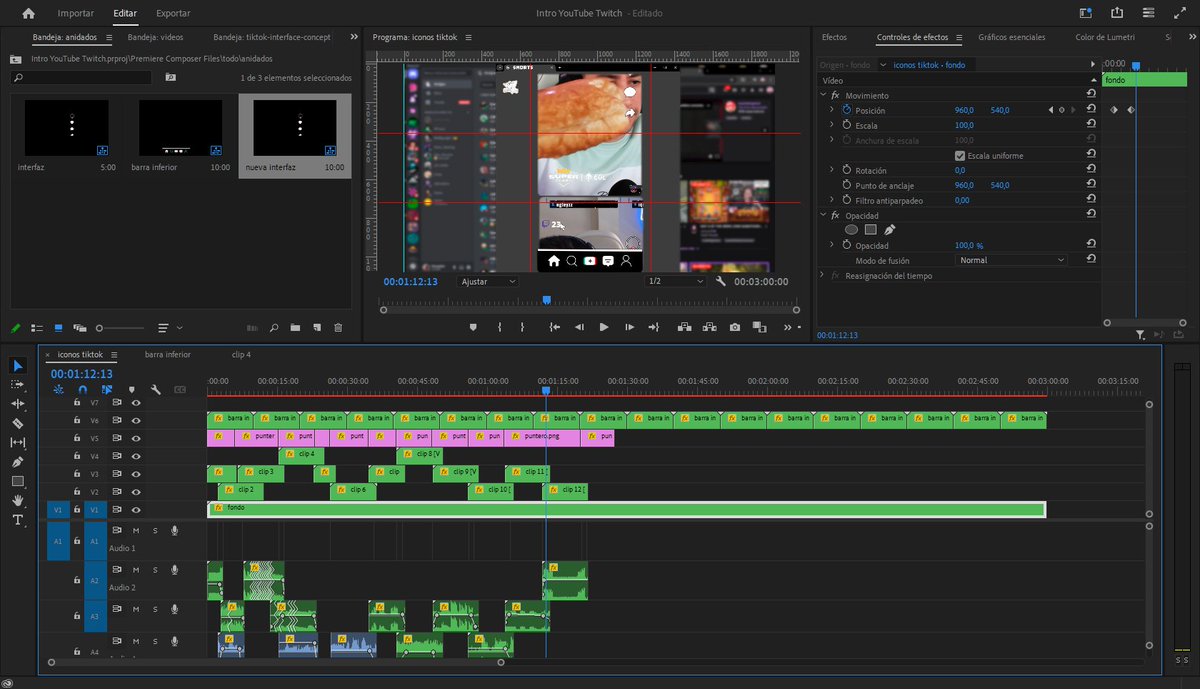This screenshot has width=1200, height=689.
Task: Play the Program monitor sequence
Action: coord(604,327)
